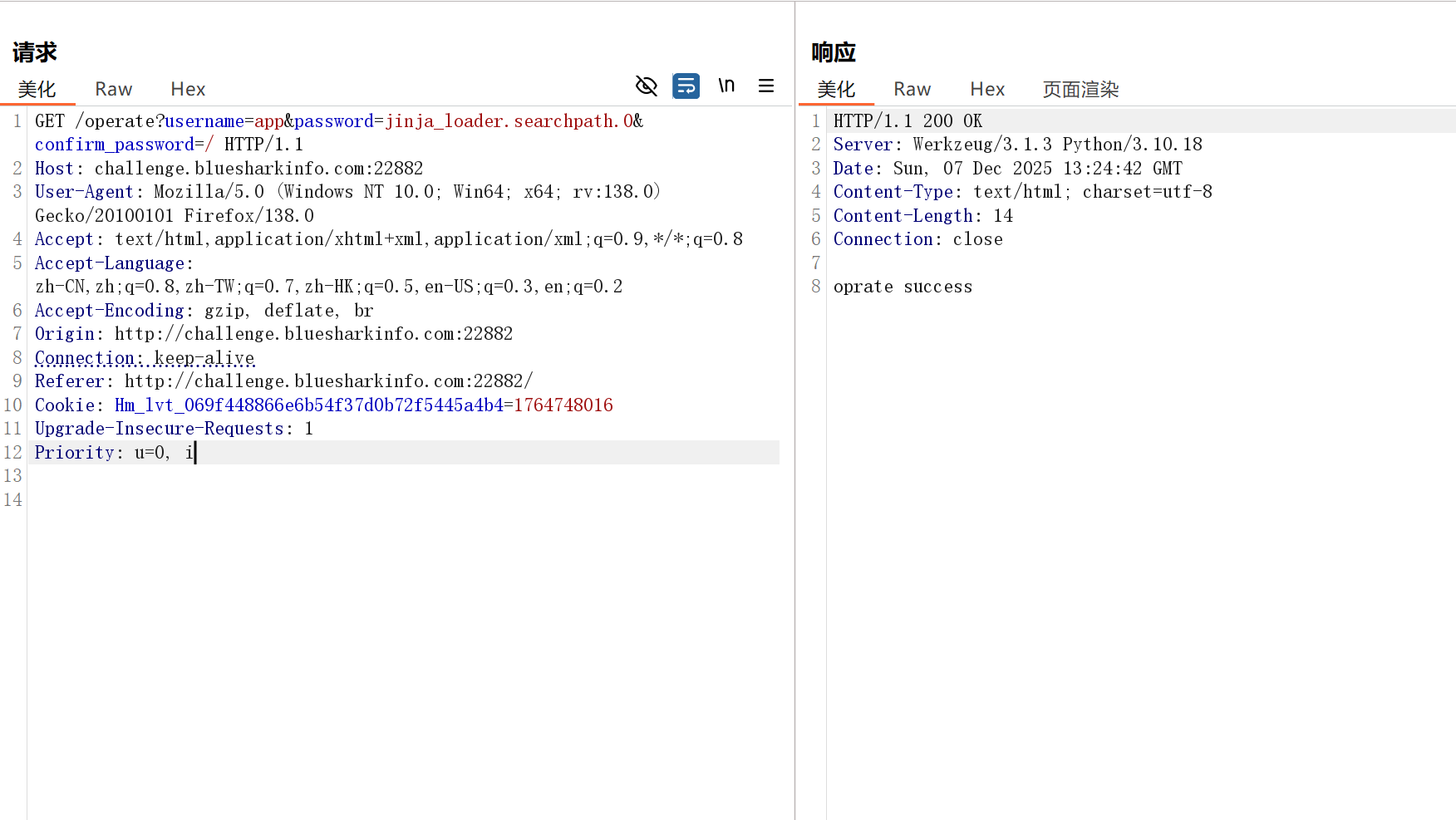Click the highlighted username parameter
1456x820 pixels.
(205, 120)
